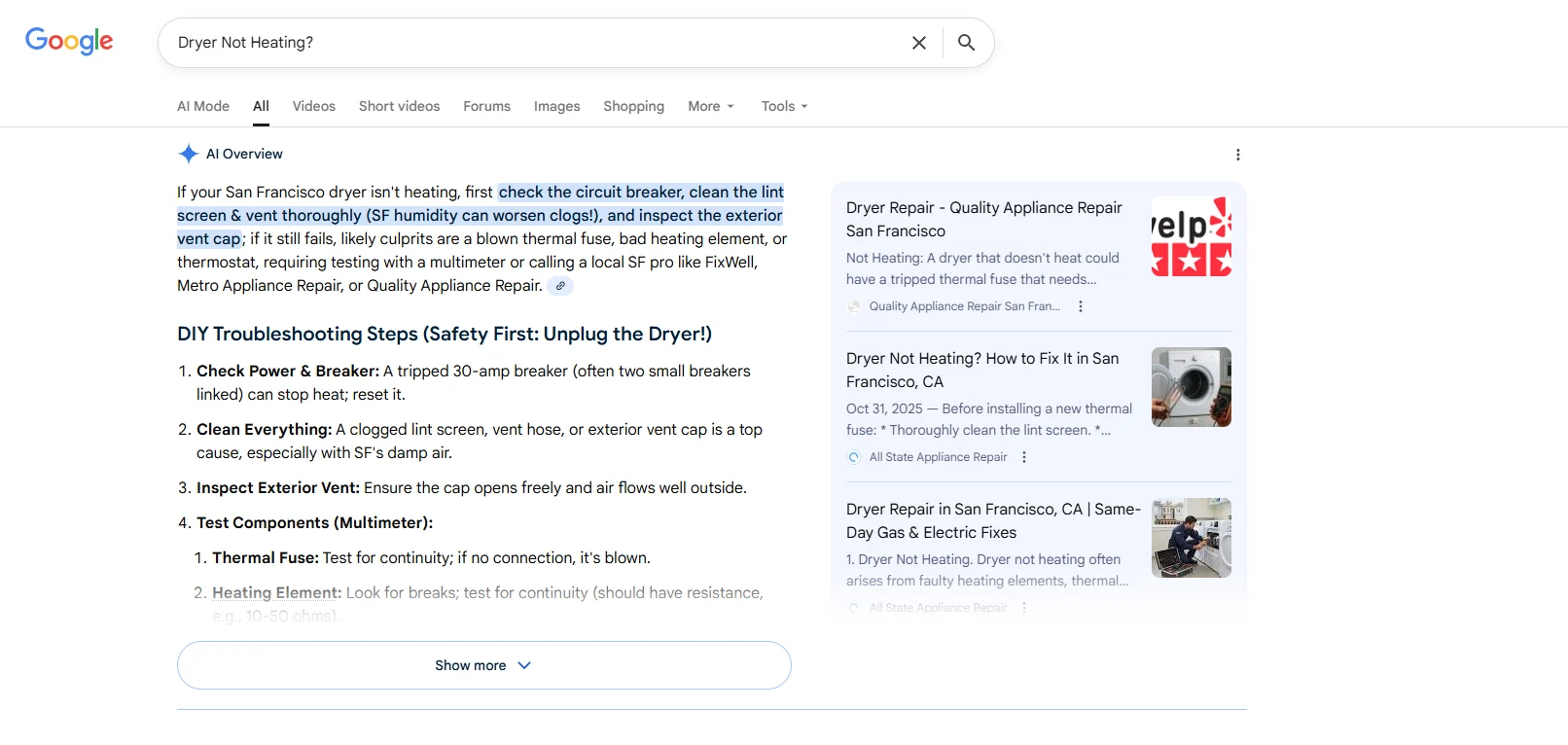Click the source link chip after summary paragraph

click(560, 286)
